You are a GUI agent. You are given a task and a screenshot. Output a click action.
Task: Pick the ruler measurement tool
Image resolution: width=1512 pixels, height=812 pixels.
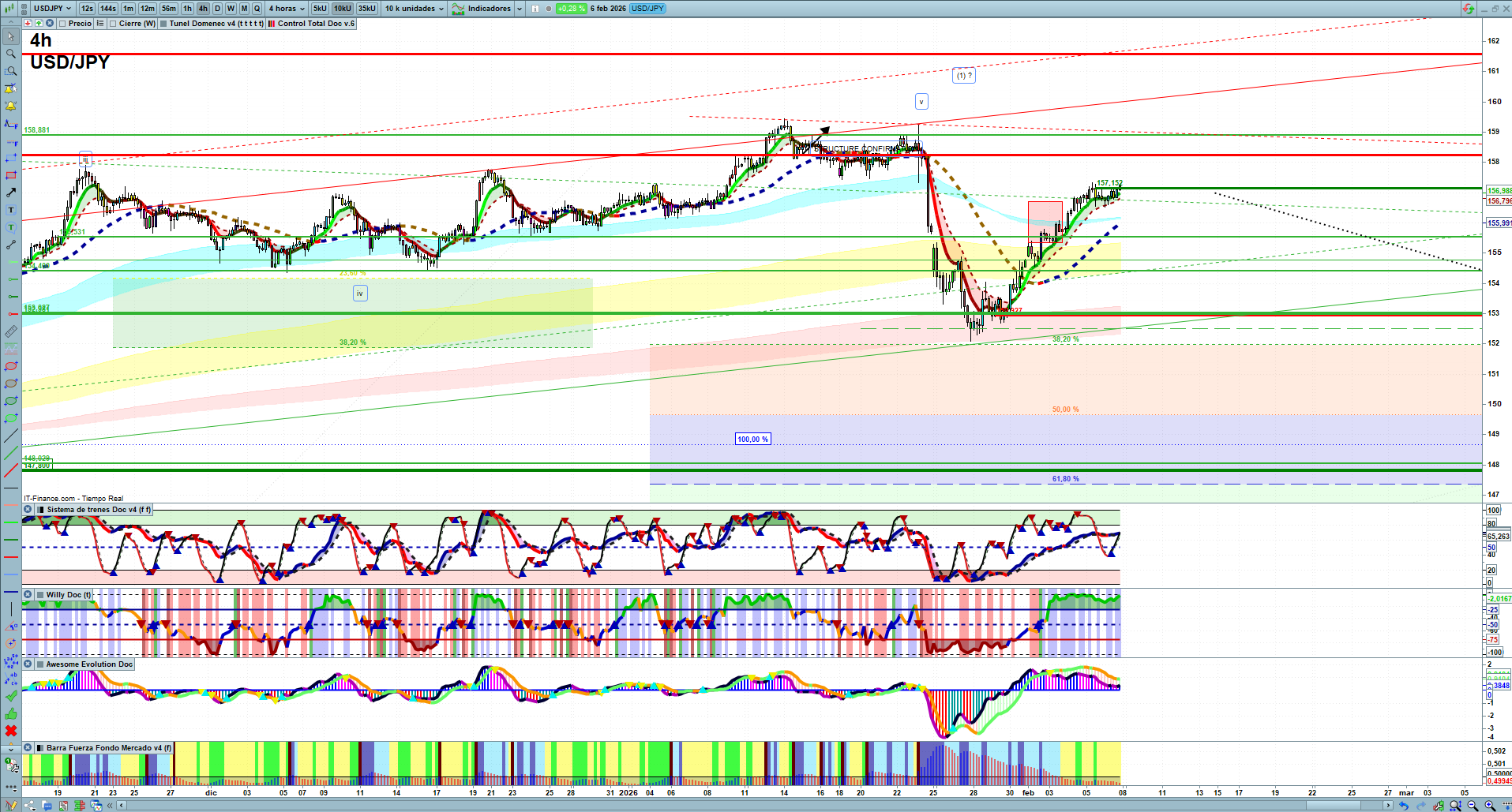(x=10, y=331)
